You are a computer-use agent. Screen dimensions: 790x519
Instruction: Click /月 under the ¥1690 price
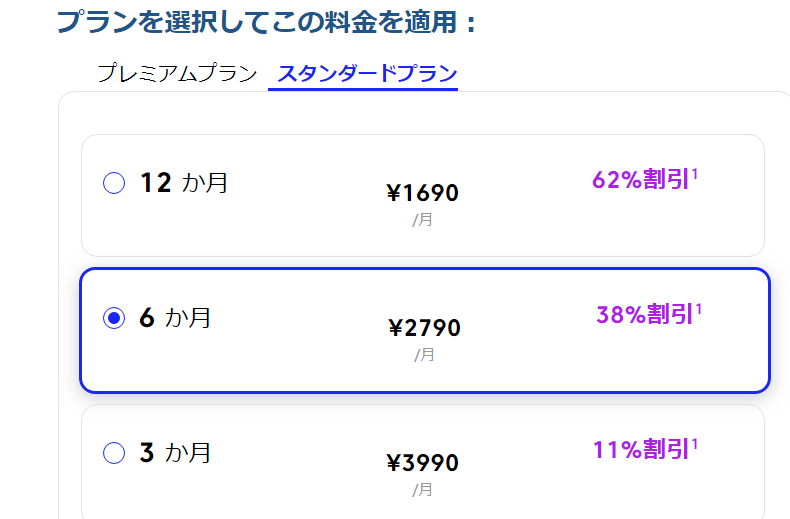[422, 220]
